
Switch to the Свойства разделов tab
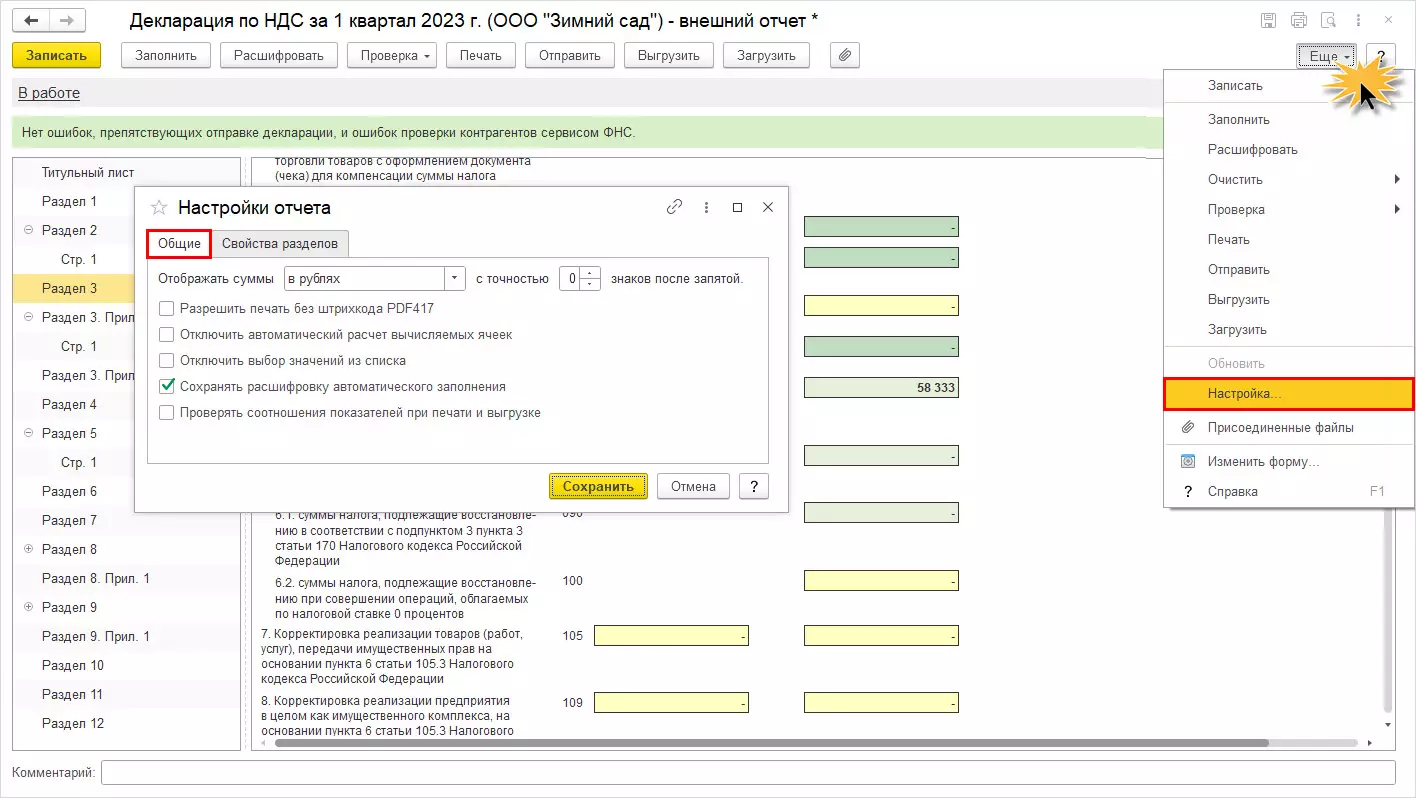point(280,244)
